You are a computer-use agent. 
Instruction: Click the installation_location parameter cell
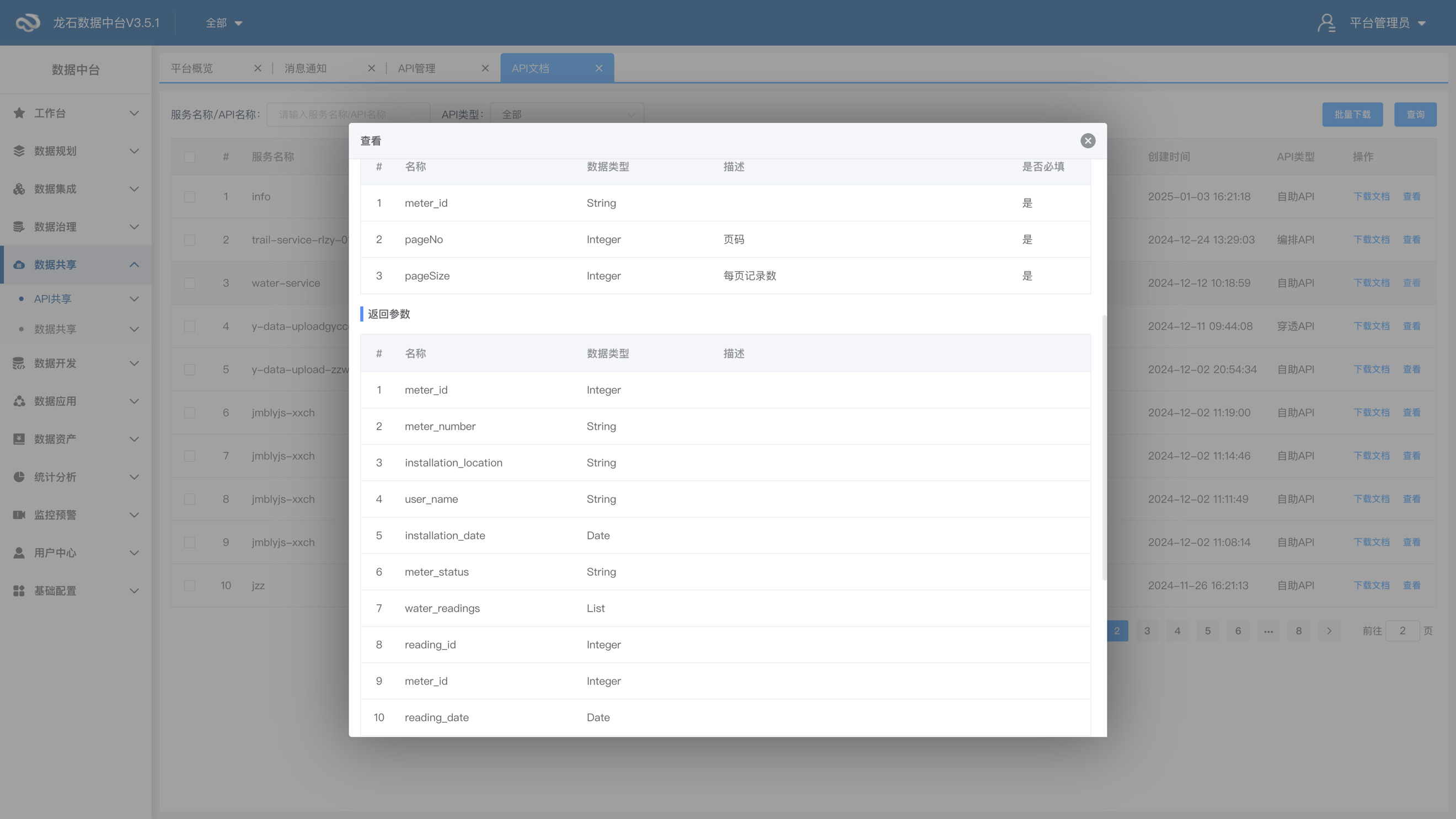pyautogui.click(x=453, y=463)
